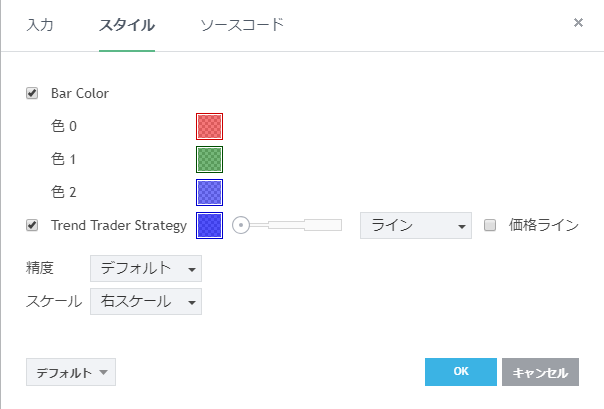
Task: Open the デフォルト presets menu button
Action: coord(71,372)
